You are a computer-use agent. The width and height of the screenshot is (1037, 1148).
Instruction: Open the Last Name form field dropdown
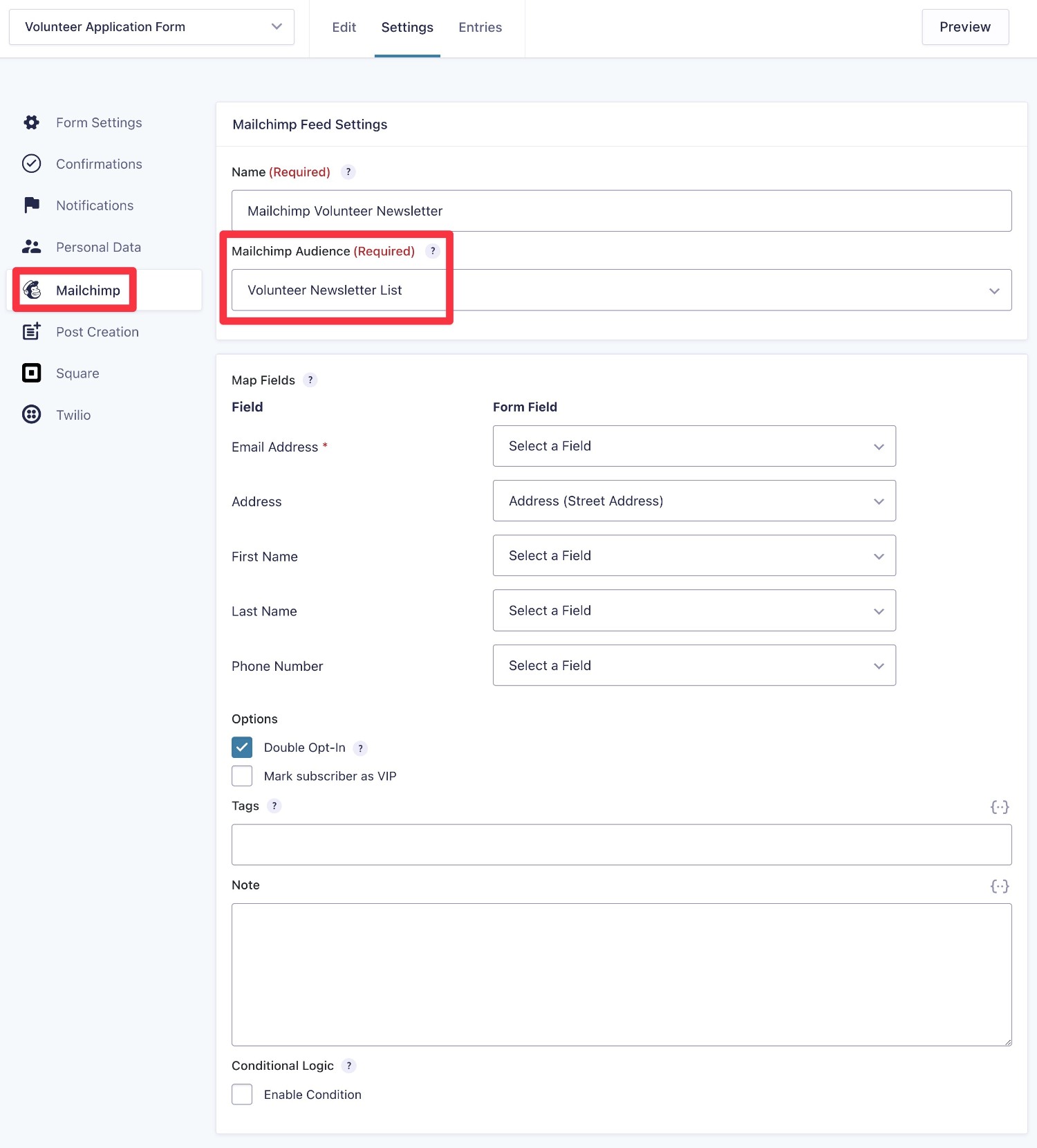pyautogui.click(x=694, y=611)
